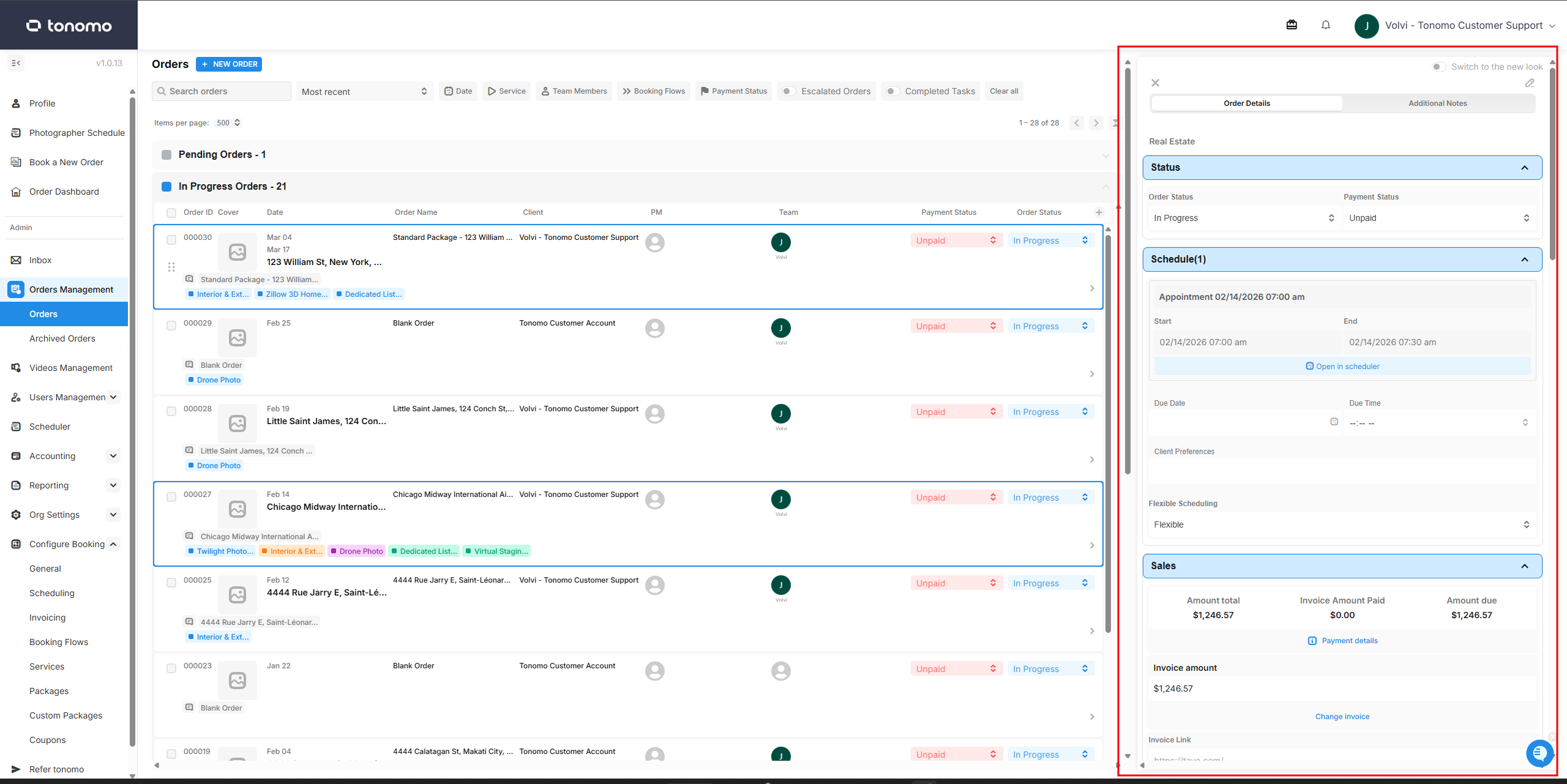Click the gray Pending Orders color square
The image size is (1567, 784).
coord(166,155)
